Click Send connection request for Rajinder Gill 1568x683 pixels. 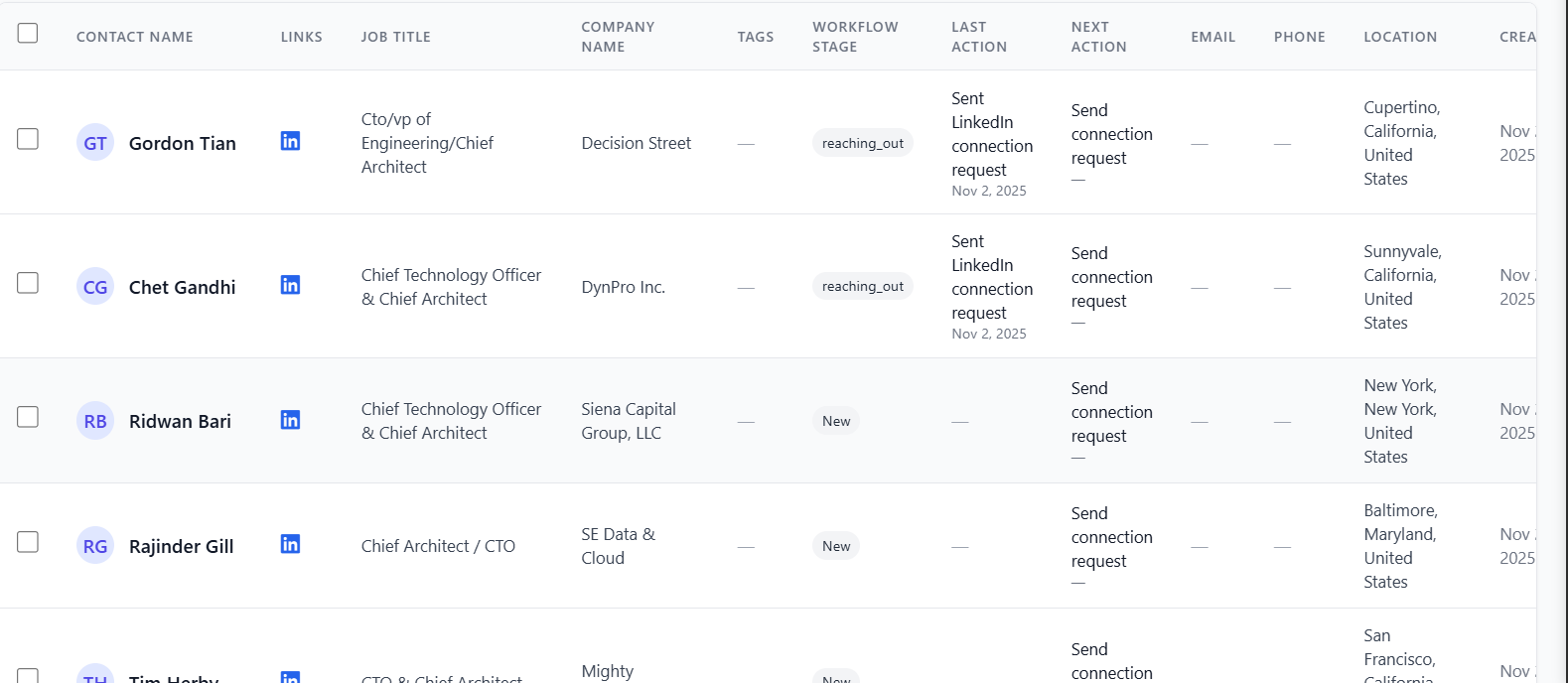(1112, 537)
